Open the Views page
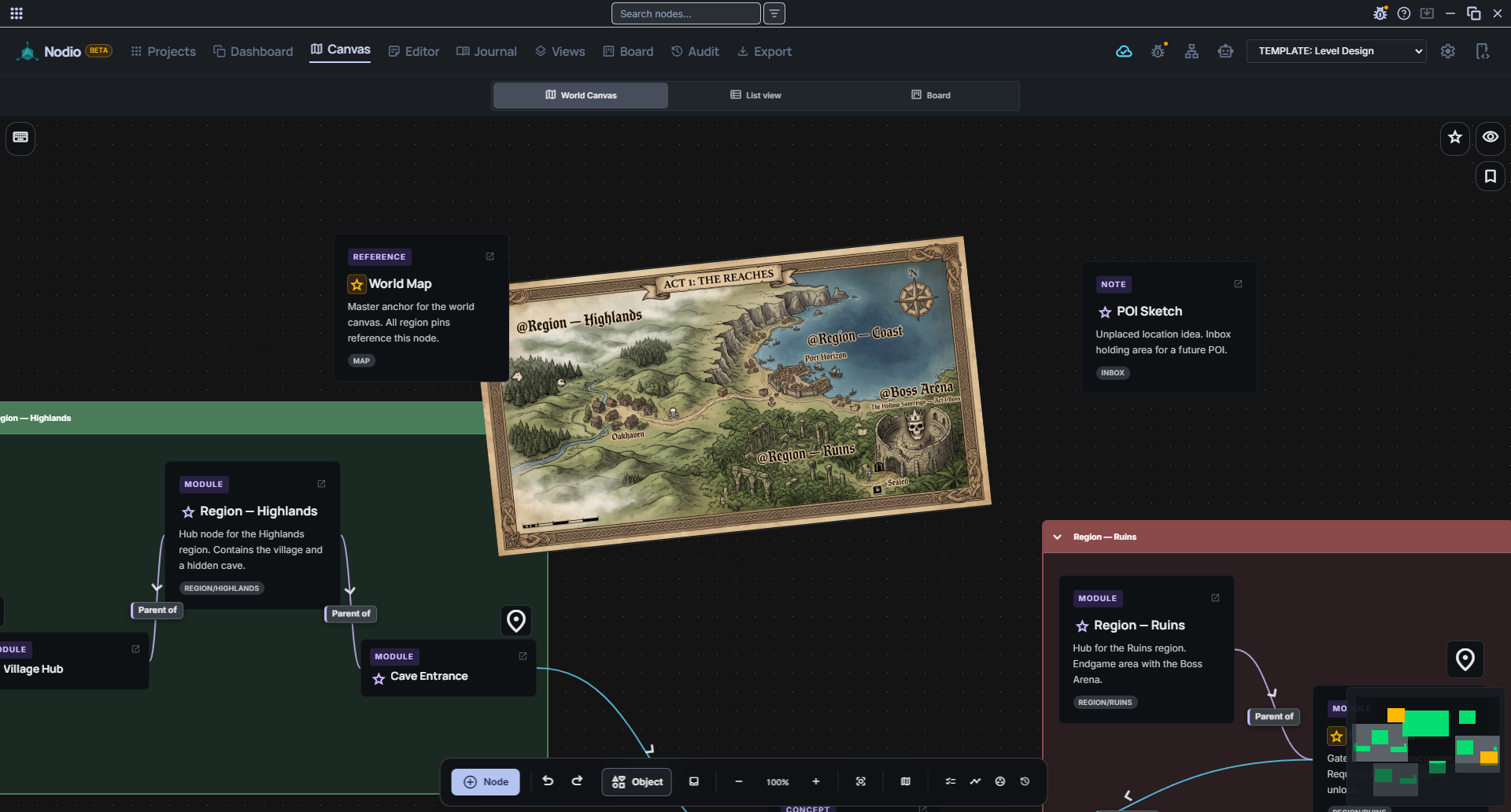This screenshot has width=1511, height=812. pos(560,51)
